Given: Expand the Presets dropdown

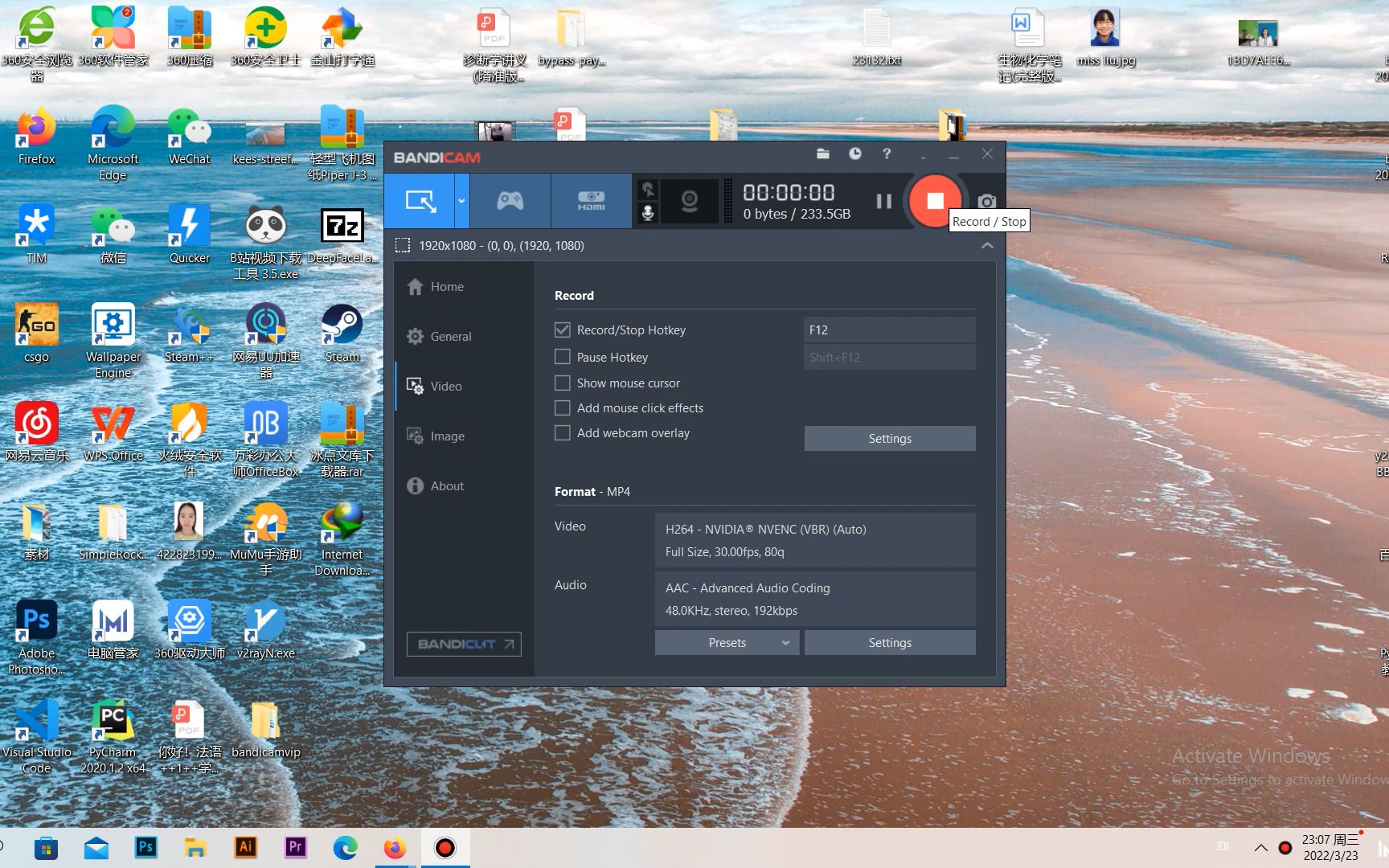Looking at the screenshot, I should point(727,643).
